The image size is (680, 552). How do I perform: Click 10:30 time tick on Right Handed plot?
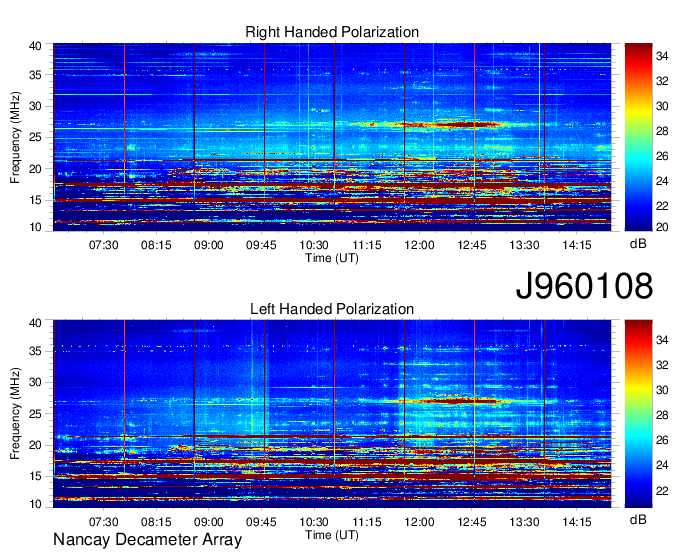[x=314, y=245]
